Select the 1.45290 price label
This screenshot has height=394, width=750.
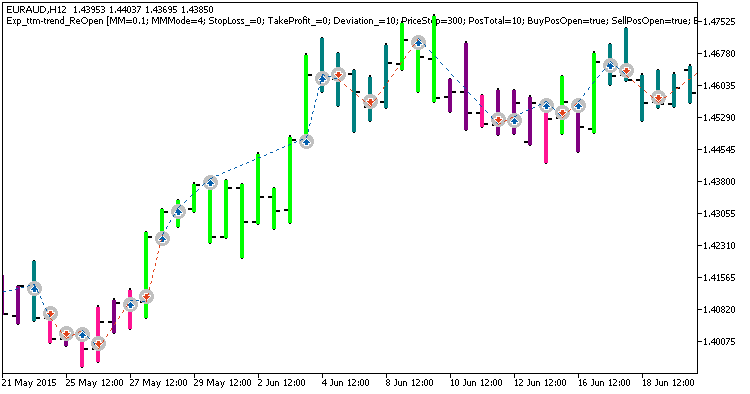[x=720, y=118]
